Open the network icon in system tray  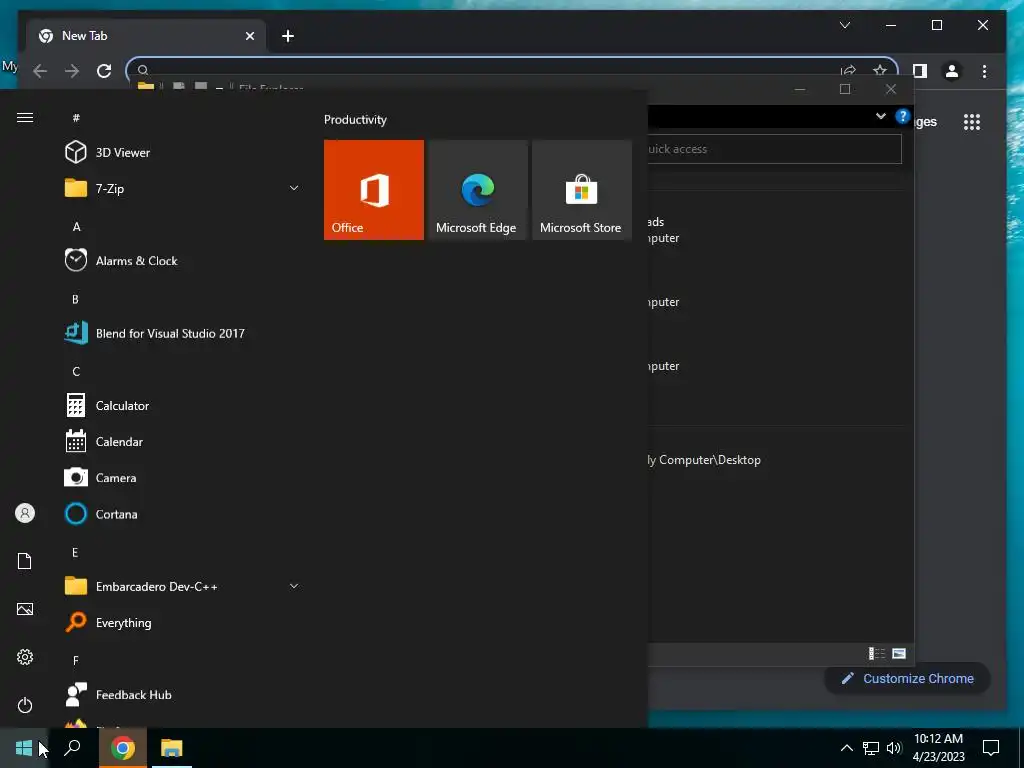tap(871, 748)
